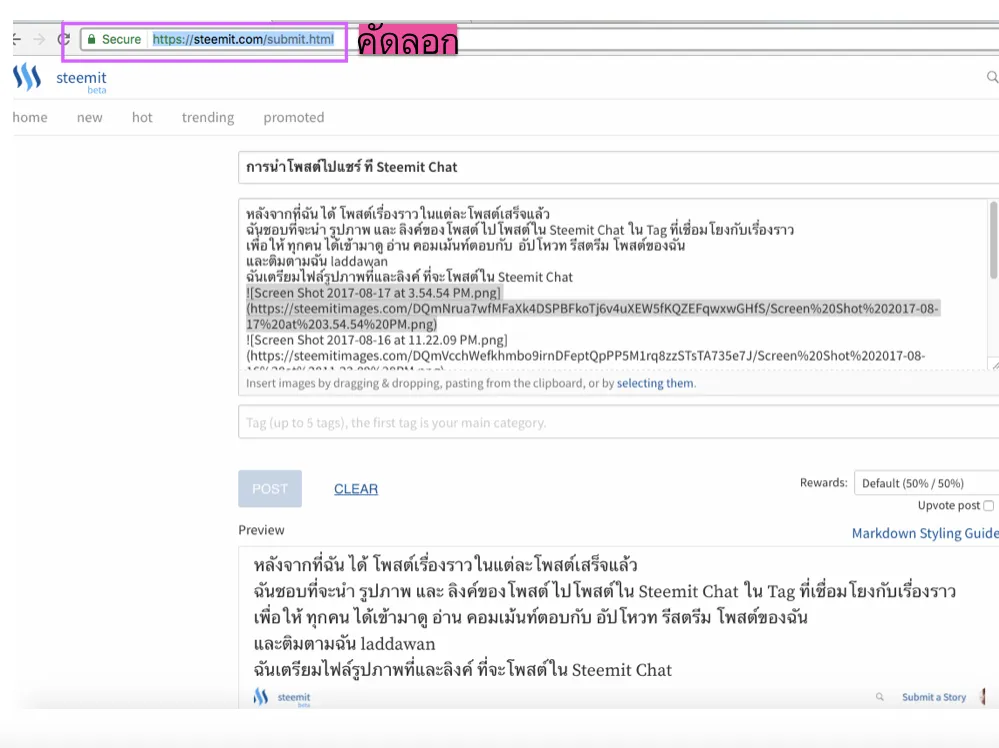The width and height of the screenshot is (999, 748).
Task: Click the Steemit logo icon
Action: (27, 77)
